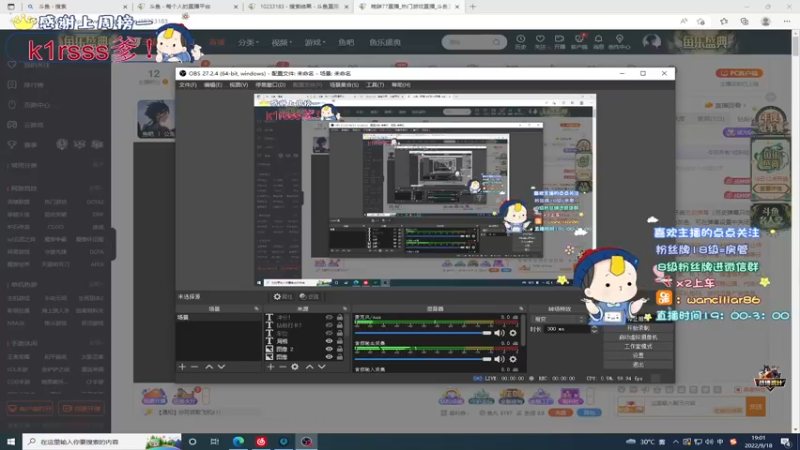Toggle visibility of third text source
Viewport: 800px width, 450px height.
coord(329,333)
